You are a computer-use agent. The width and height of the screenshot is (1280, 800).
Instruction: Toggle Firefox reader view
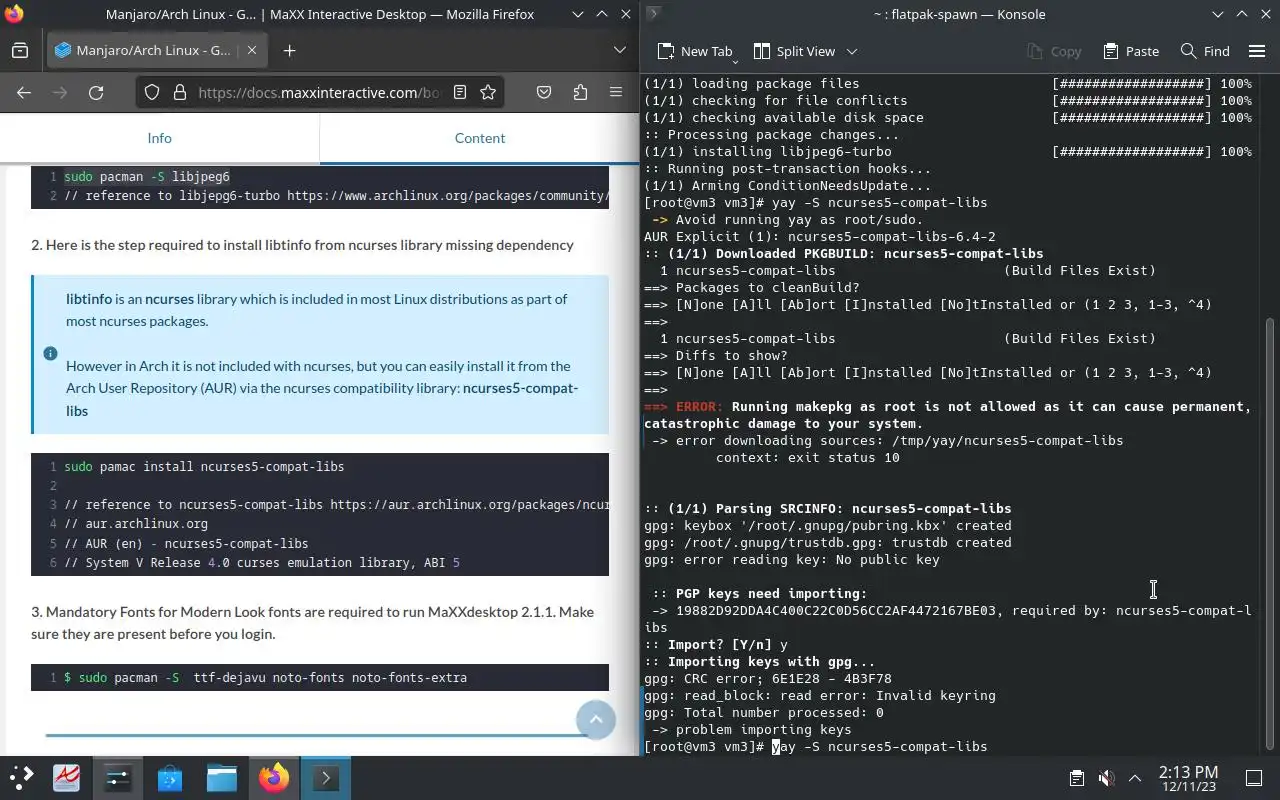click(x=460, y=92)
